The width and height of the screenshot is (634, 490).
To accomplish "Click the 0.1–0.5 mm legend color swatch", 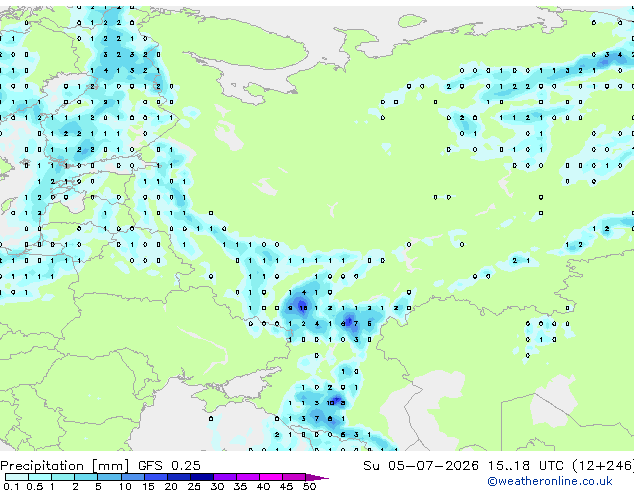I will click(17, 477).
